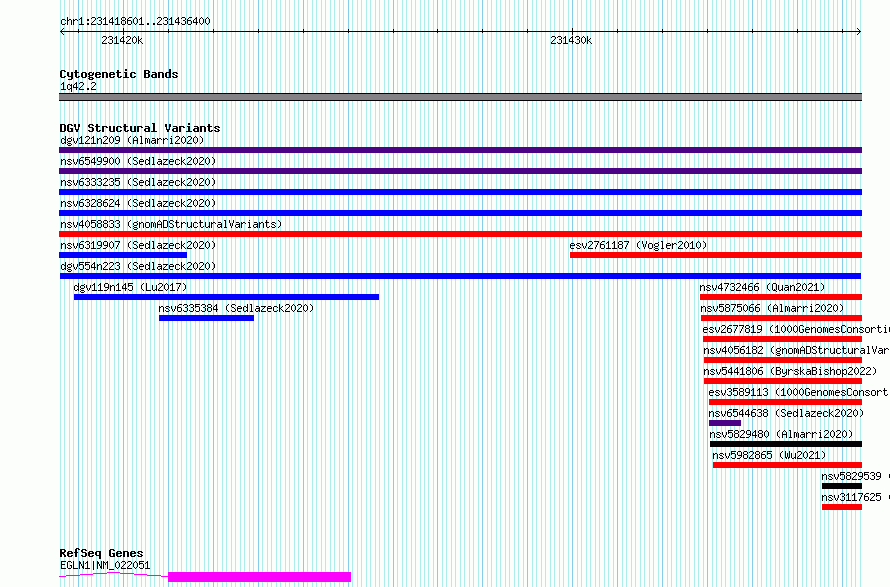Click the nsv6328624 (Sedlazeck2020) variant label
890x587 pixels.
coord(138,203)
